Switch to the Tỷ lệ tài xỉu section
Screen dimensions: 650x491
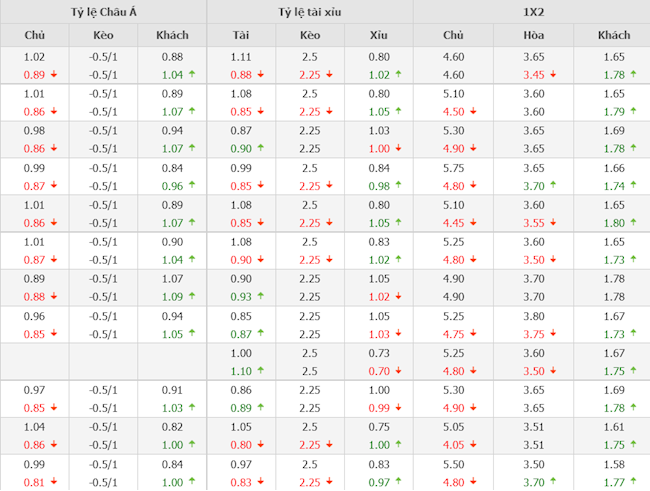pyautogui.click(x=310, y=12)
